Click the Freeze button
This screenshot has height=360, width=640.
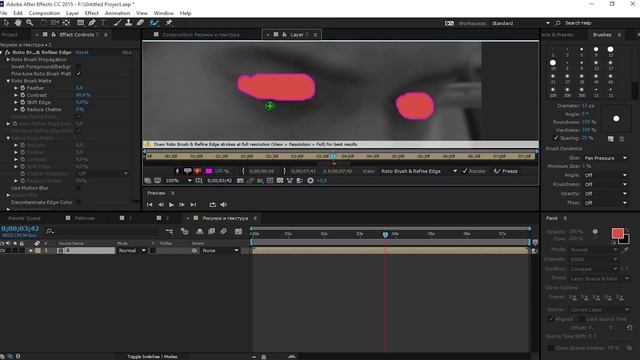point(506,171)
